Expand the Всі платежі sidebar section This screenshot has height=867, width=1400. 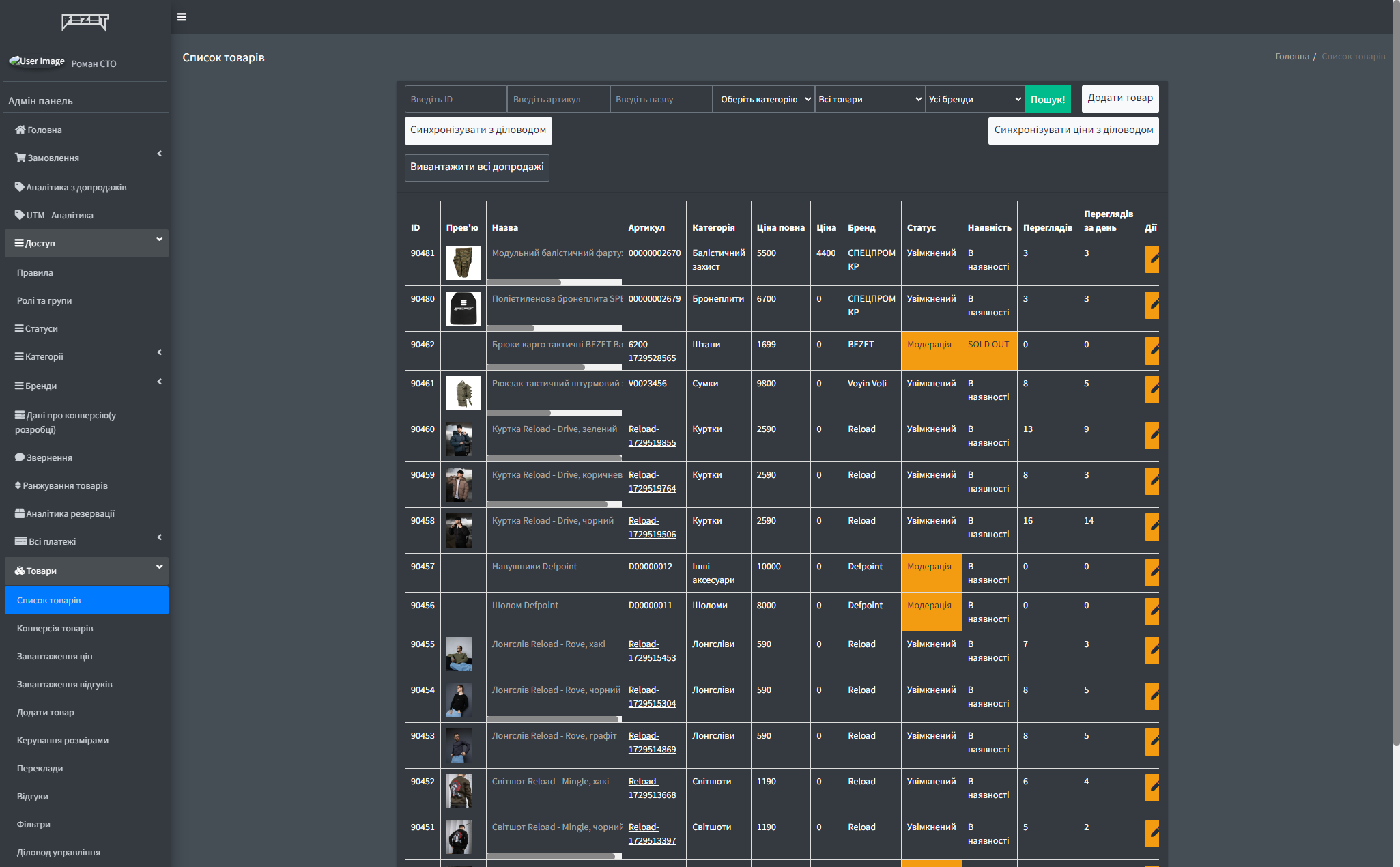[86, 541]
